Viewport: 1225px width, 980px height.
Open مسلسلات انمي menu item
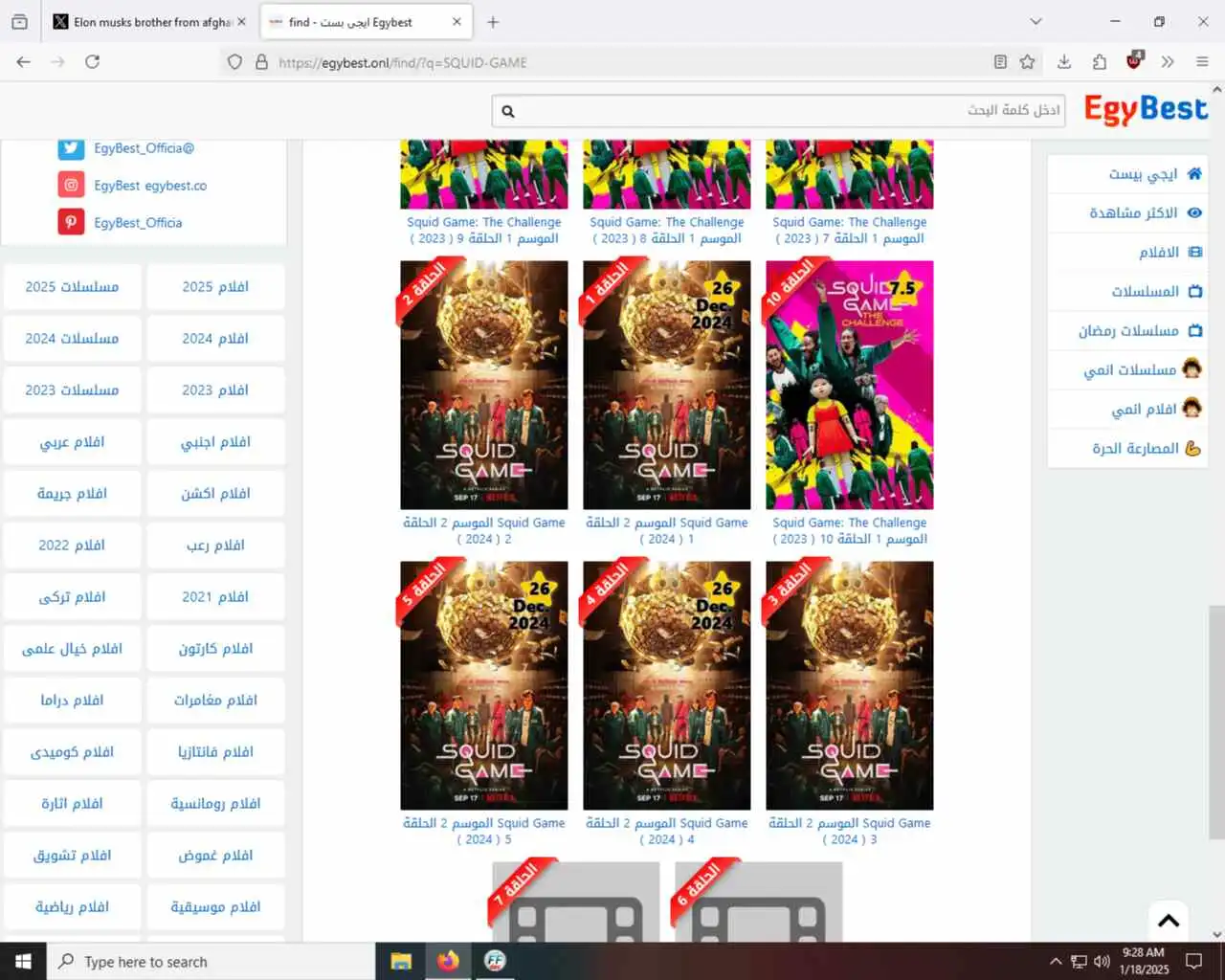tap(1128, 369)
